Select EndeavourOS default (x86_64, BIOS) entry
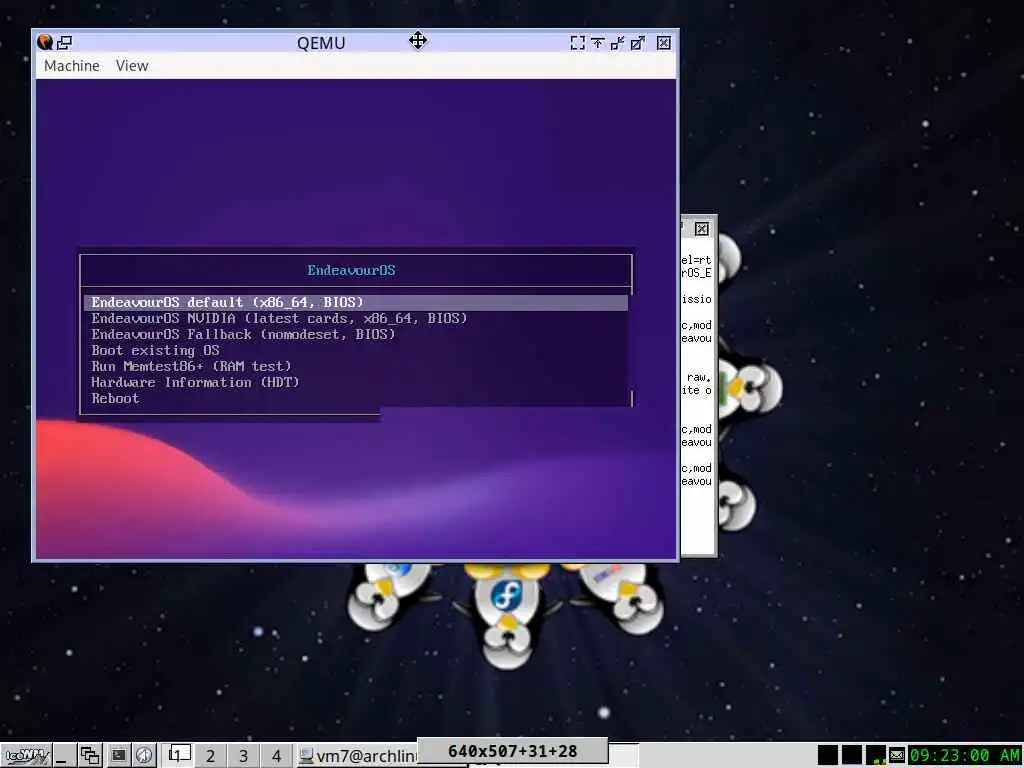Viewport: 1024px width, 768px height. (356, 302)
